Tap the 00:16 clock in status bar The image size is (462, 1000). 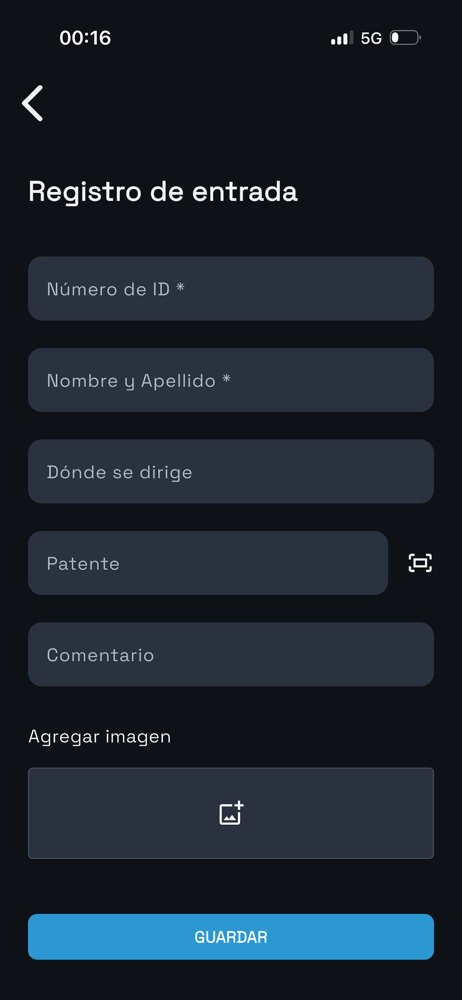[x=85, y=38]
